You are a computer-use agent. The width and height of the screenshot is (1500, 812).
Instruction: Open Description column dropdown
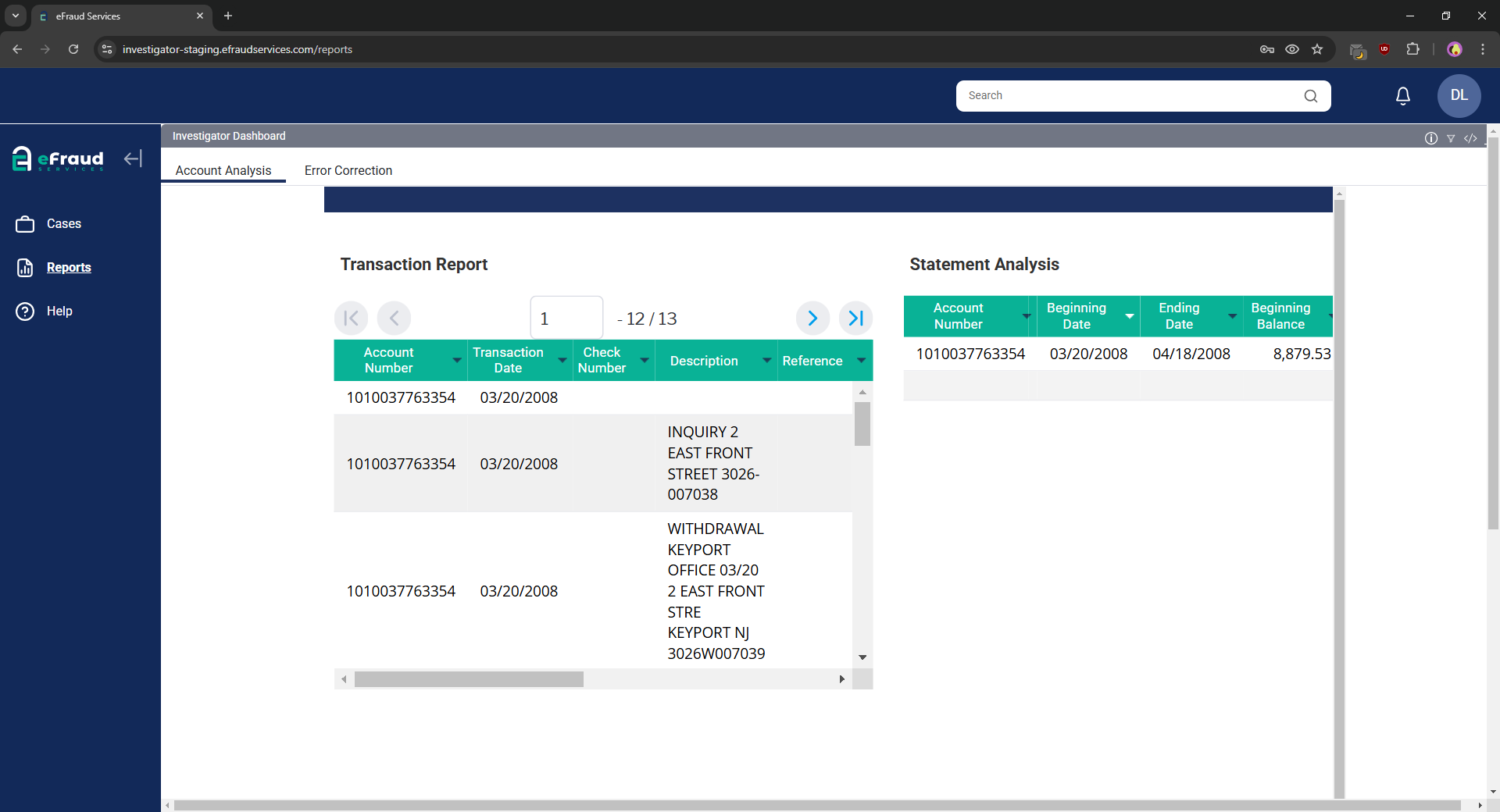point(767,361)
